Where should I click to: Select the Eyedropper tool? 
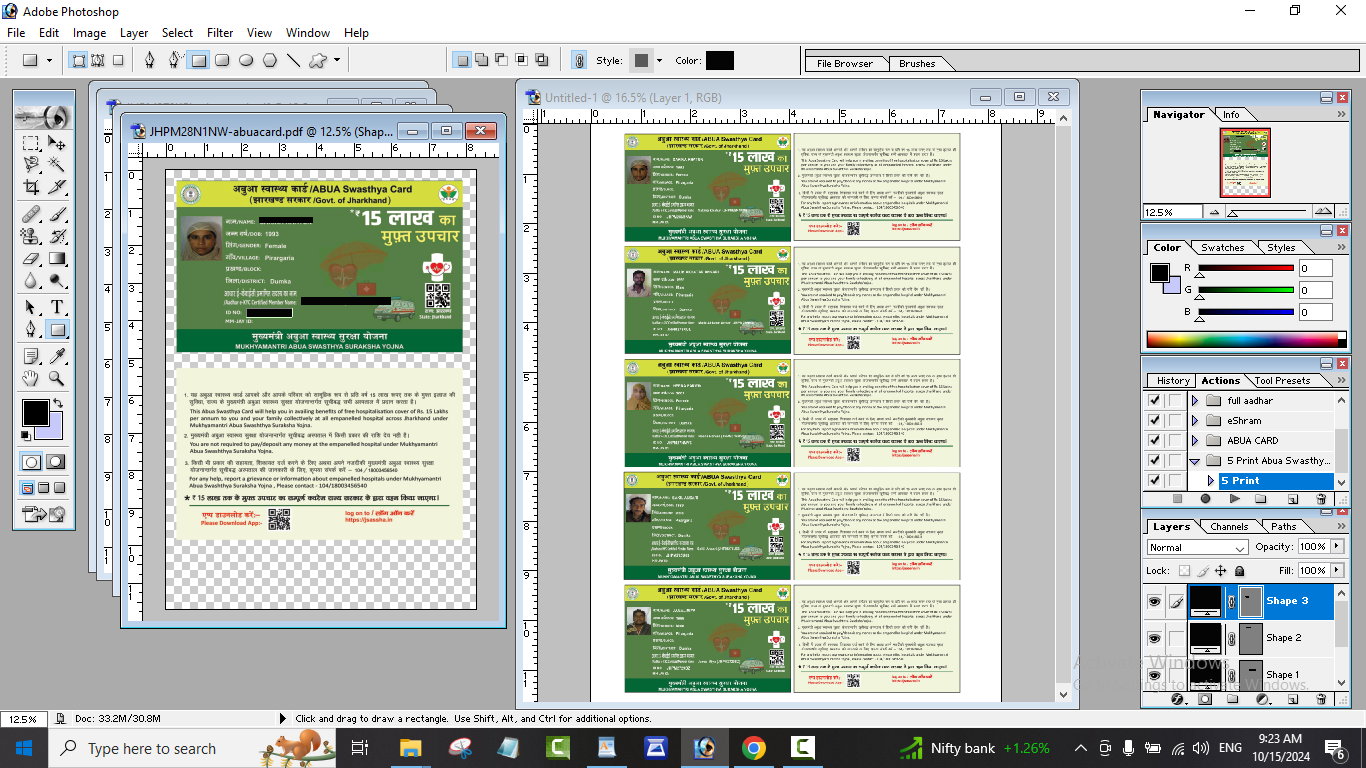click(57, 356)
